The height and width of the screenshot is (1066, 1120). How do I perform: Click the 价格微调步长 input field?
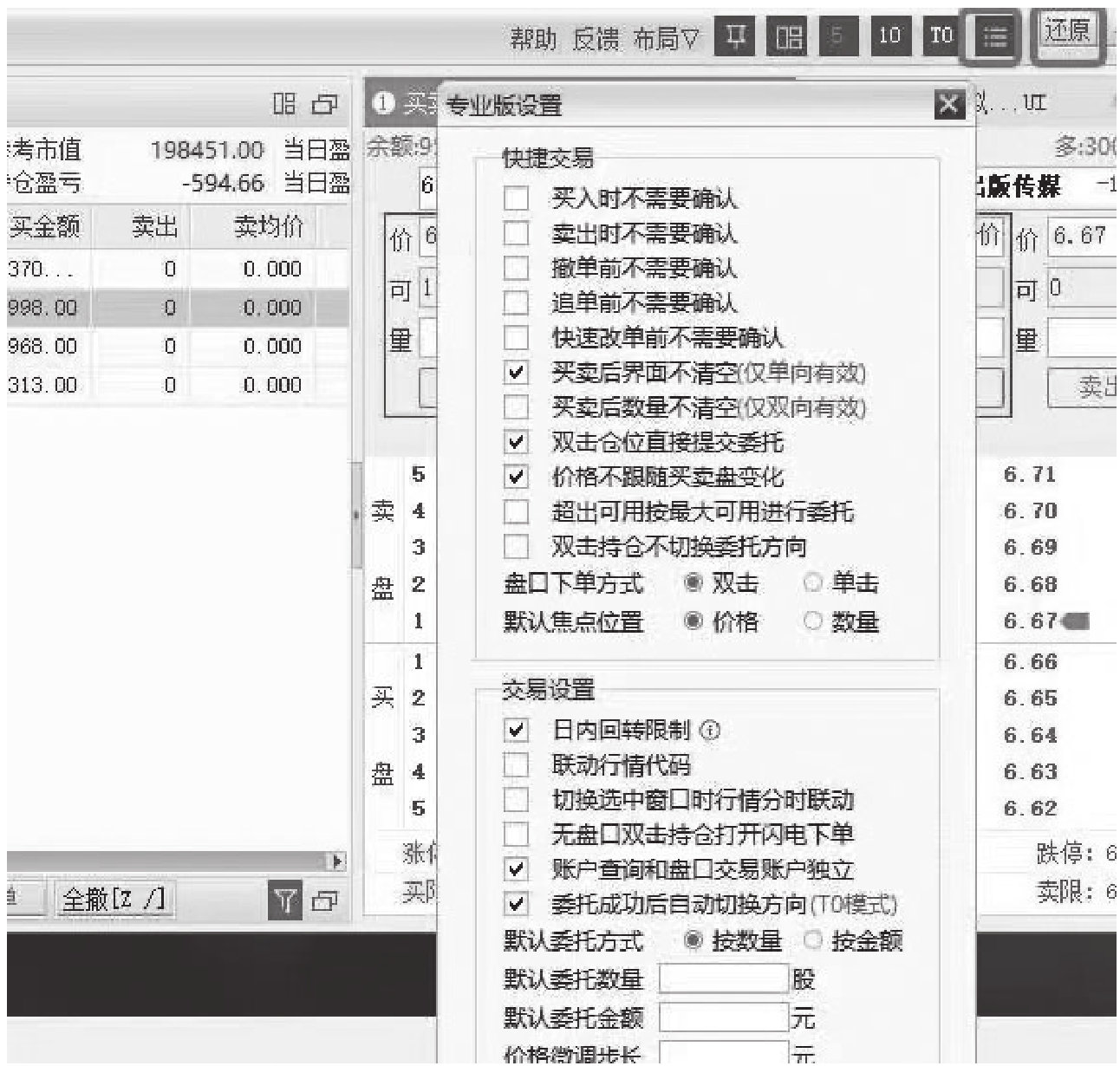(x=724, y=1053)
